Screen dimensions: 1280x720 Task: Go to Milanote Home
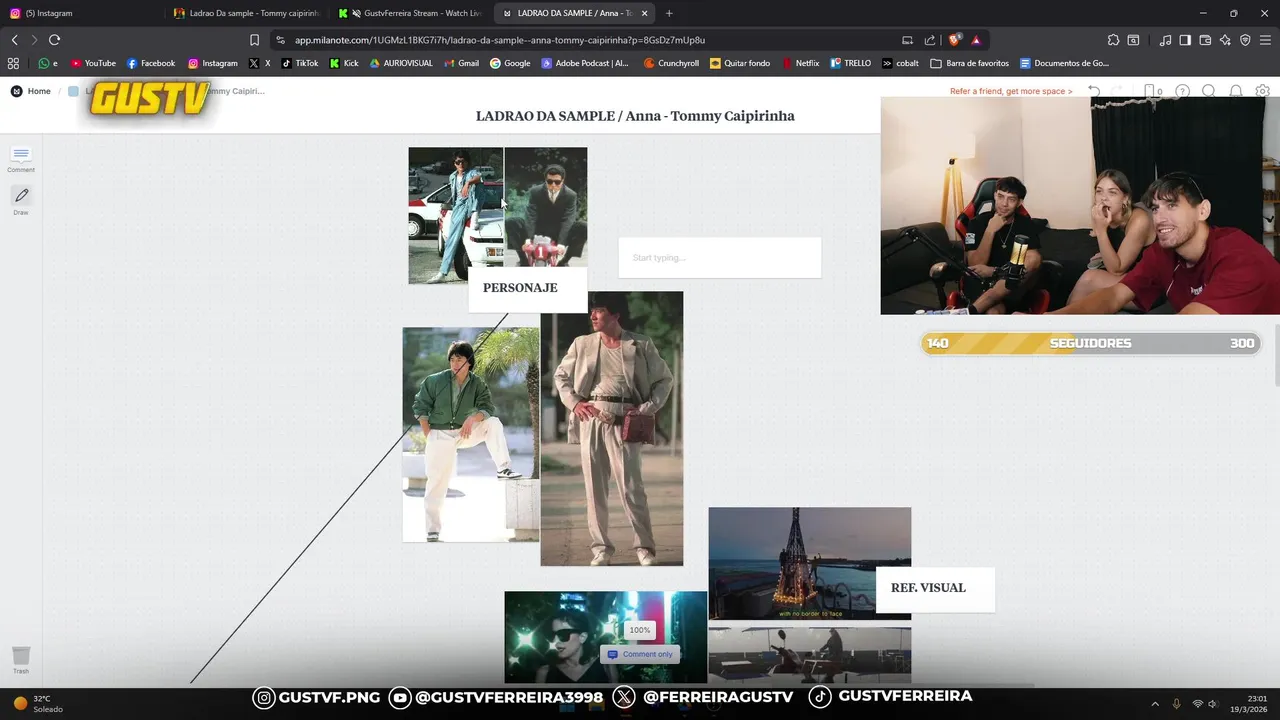click(31, 91)
